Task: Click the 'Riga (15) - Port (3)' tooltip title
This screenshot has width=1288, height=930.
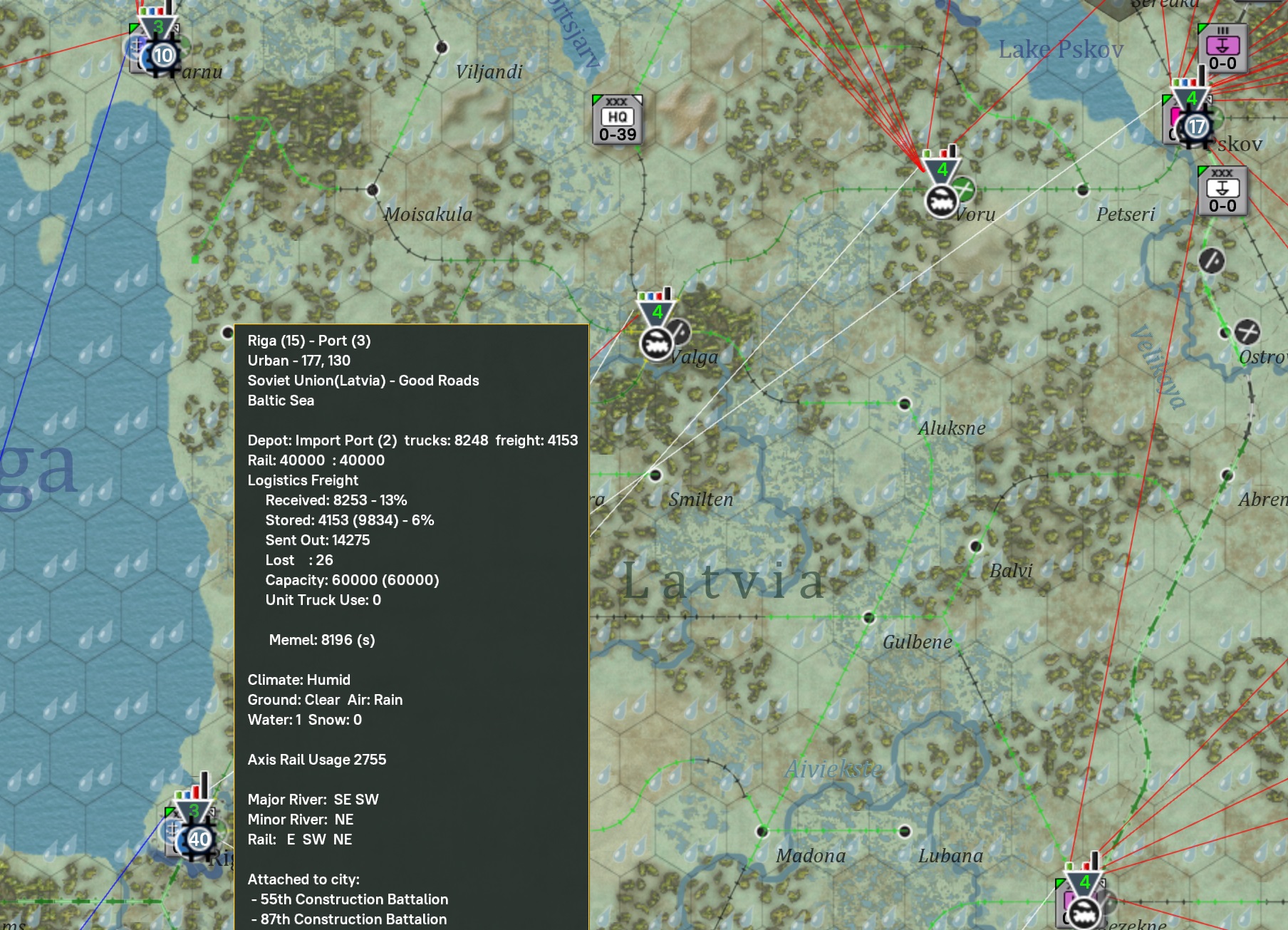Action: [x=309, y=341]
